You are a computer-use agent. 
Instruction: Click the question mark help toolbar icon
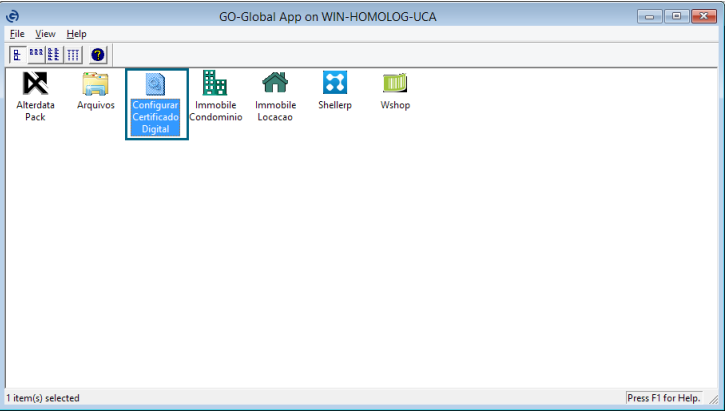(97, 55)
